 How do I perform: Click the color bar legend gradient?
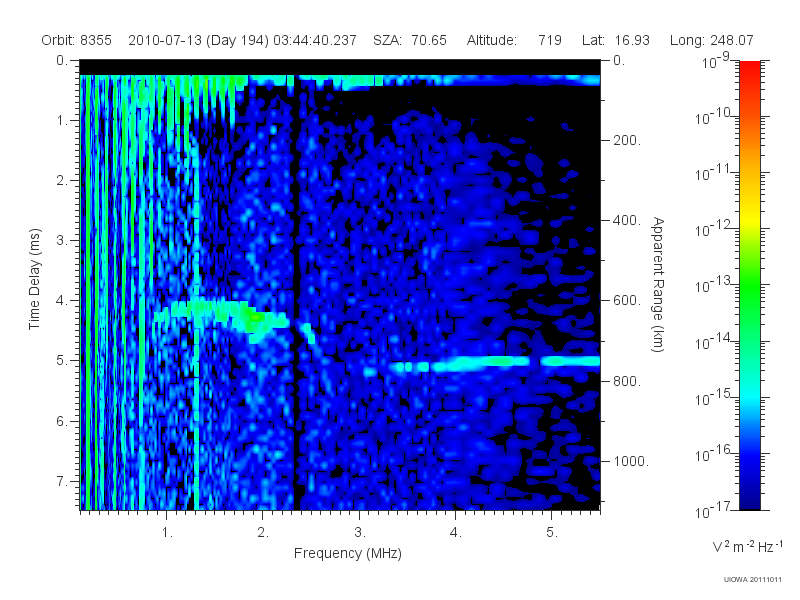coord(750,285)
